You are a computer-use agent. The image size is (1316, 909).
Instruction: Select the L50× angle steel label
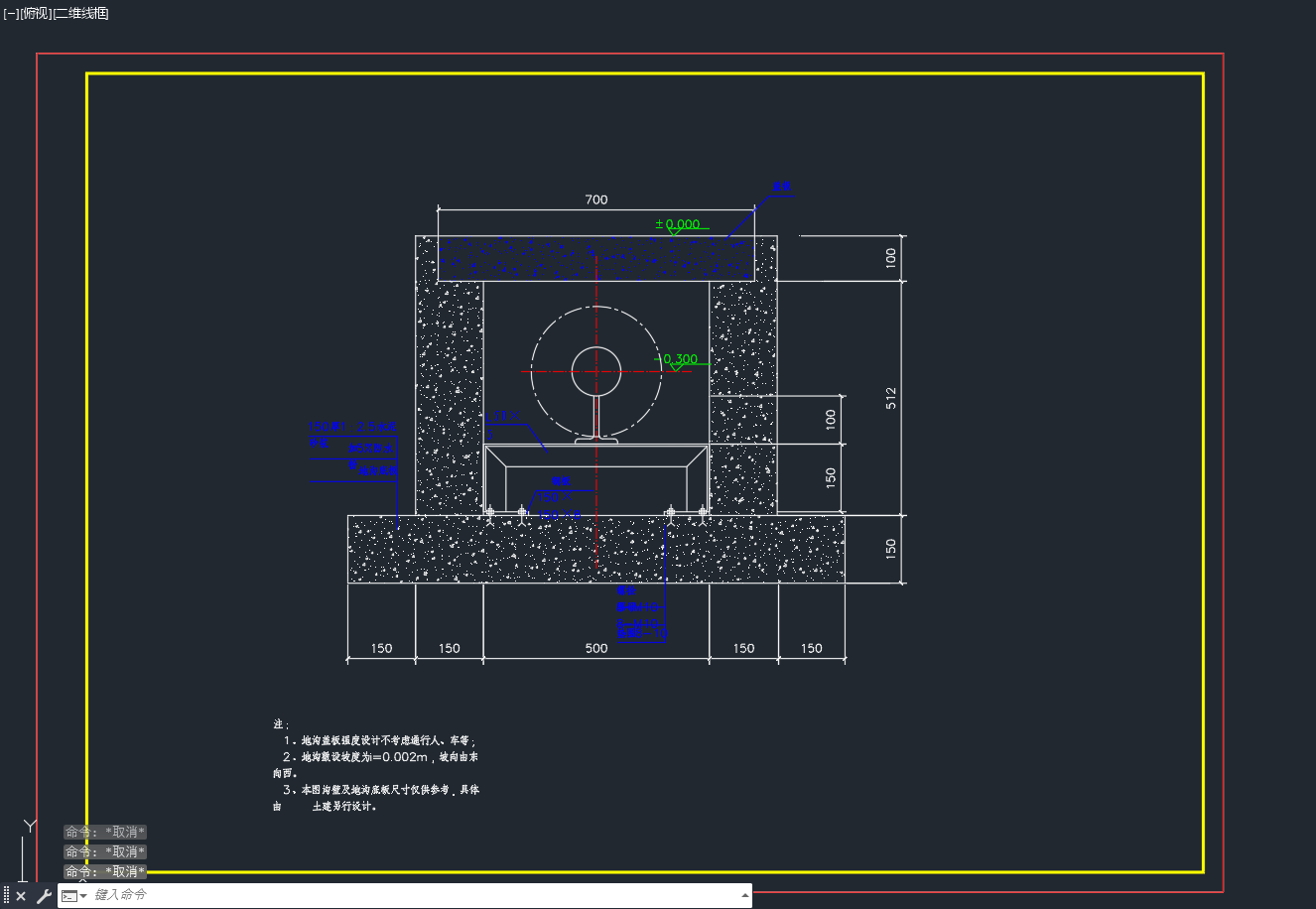tap(502, 417)
